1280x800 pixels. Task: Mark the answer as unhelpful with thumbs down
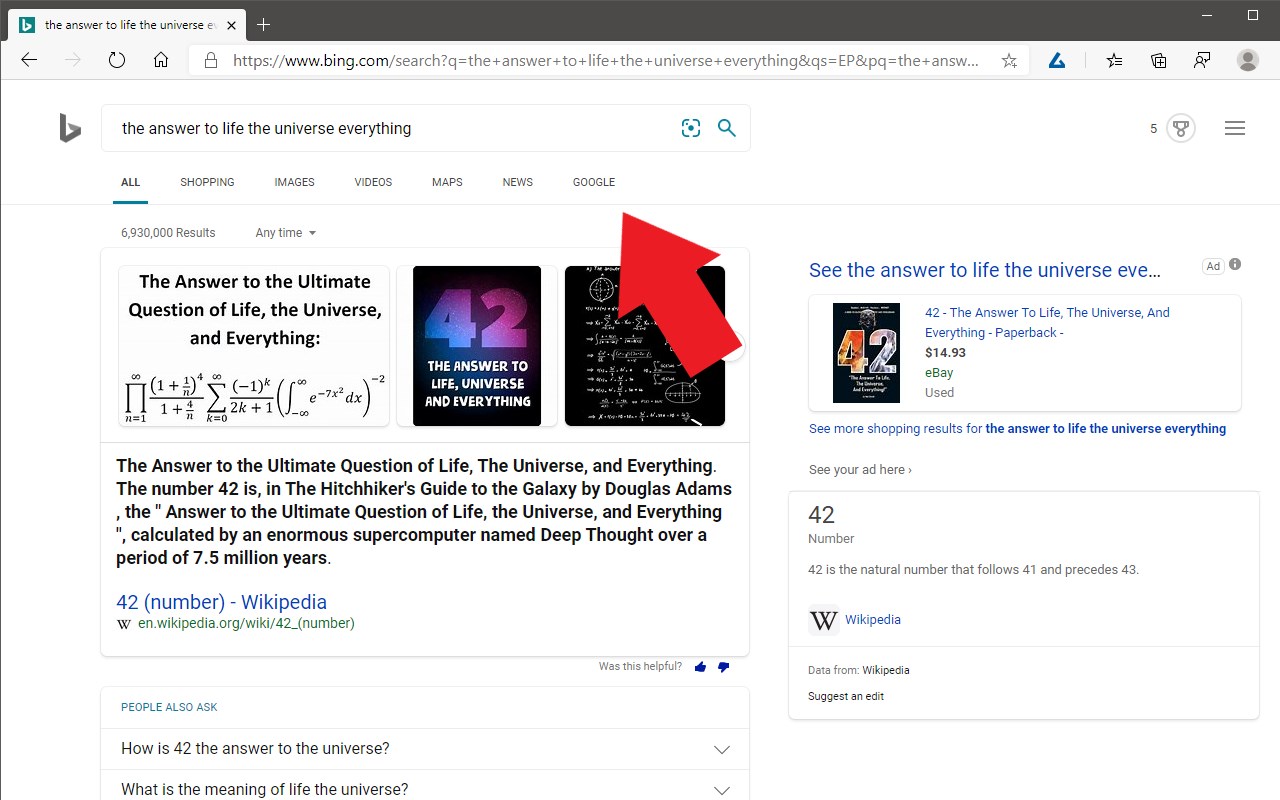pyautogui.click(x=723, y=667)
